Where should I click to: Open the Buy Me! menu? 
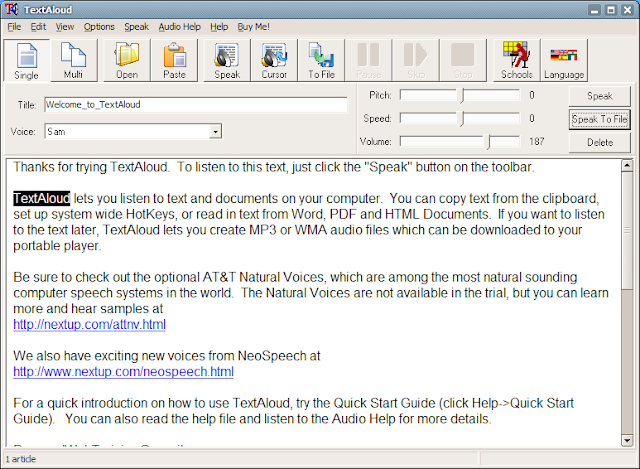253,27
